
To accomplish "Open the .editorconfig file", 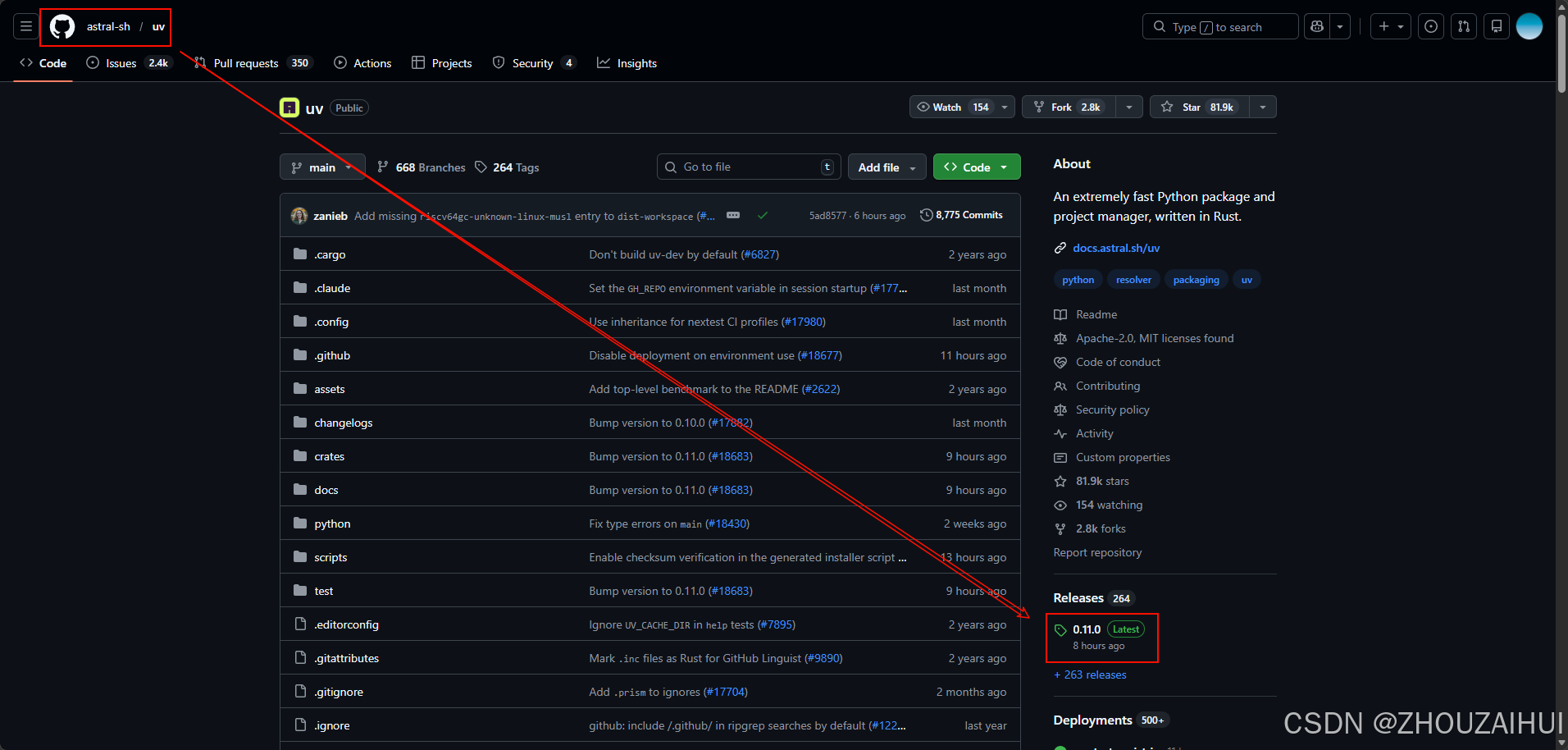I will coord(346,624).
